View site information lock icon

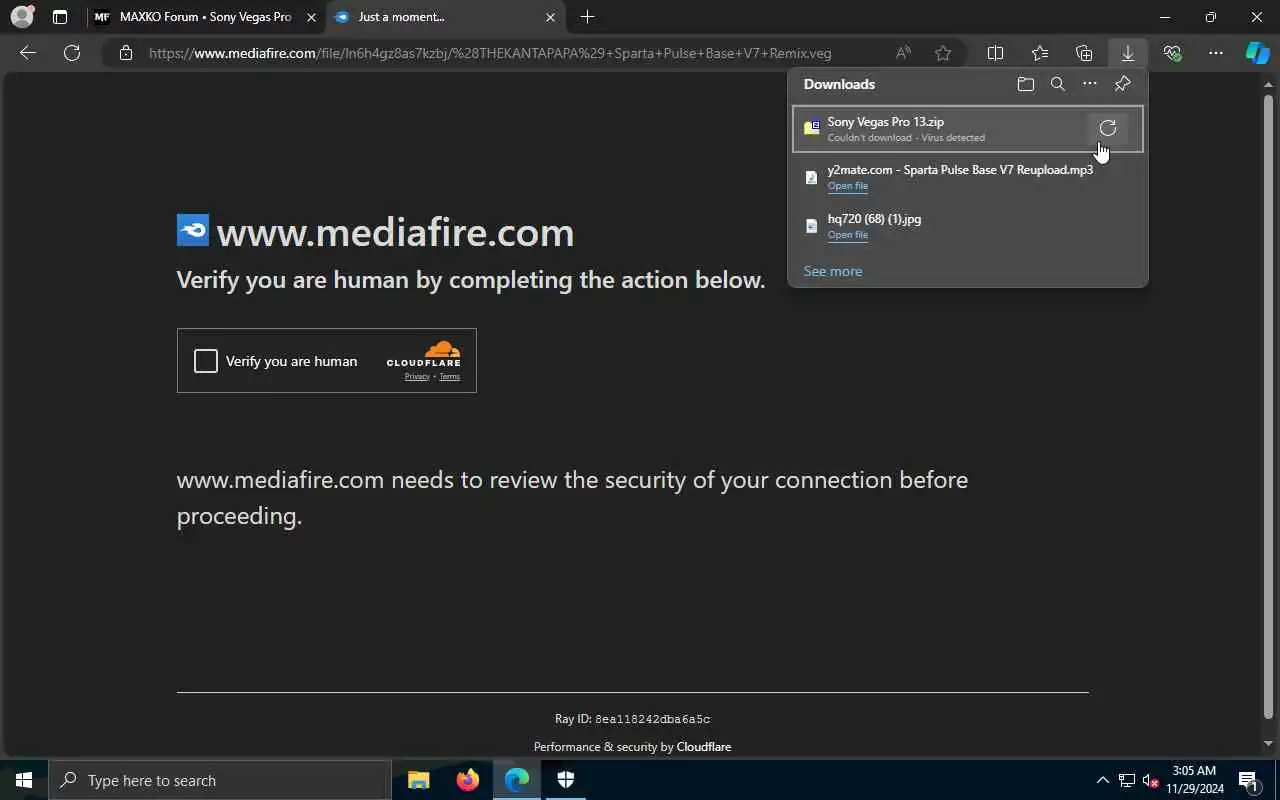[x=126, y=53]
